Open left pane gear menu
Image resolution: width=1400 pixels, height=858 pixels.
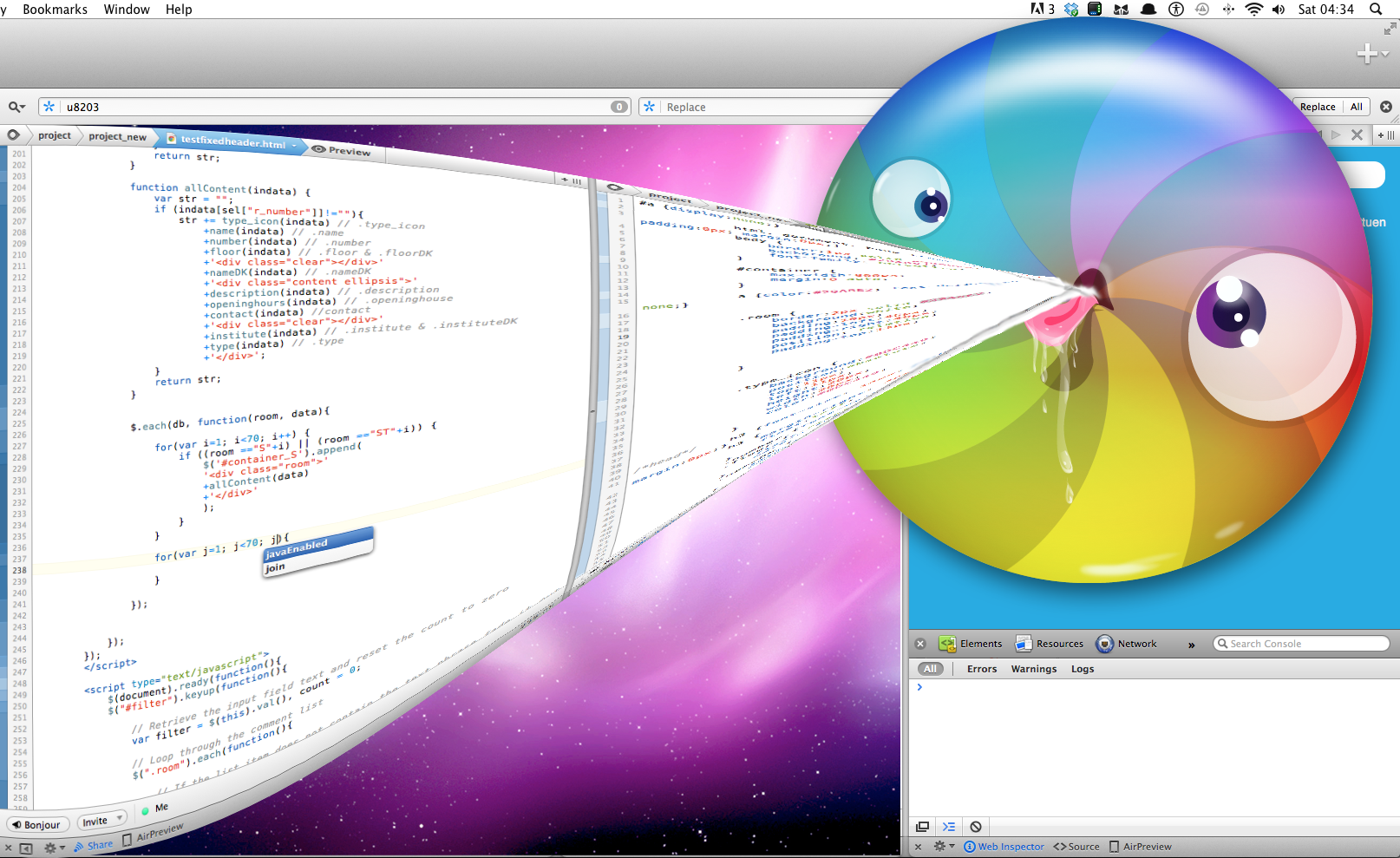[x=55, y=848]
